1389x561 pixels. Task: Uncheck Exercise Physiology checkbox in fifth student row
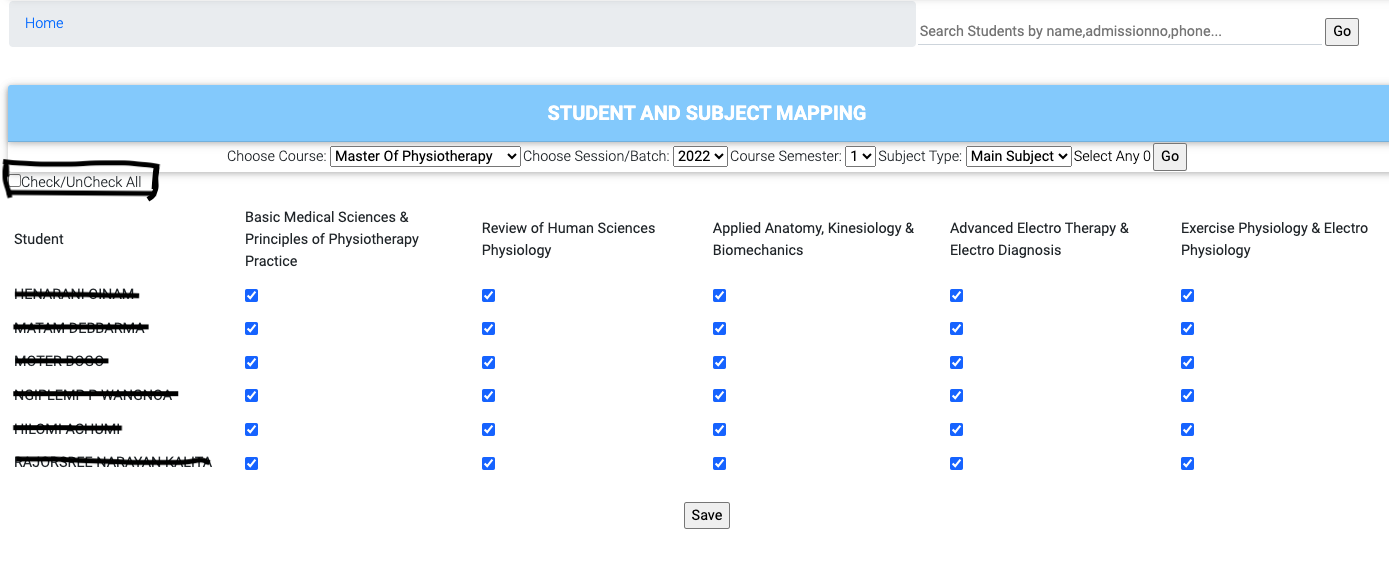coord(1187,430)
